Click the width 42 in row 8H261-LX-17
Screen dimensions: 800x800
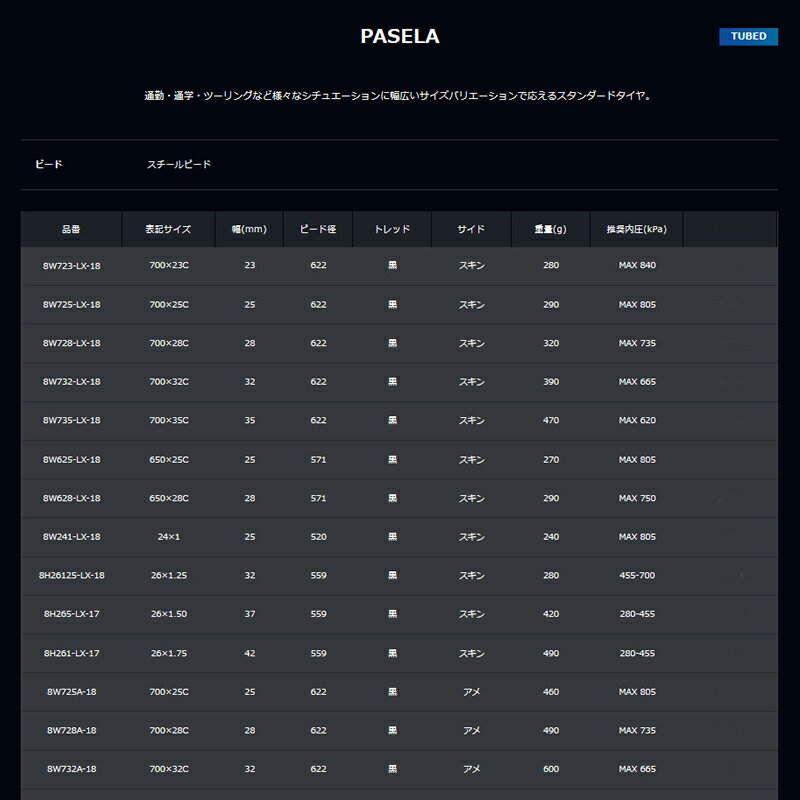pos(249,653)
